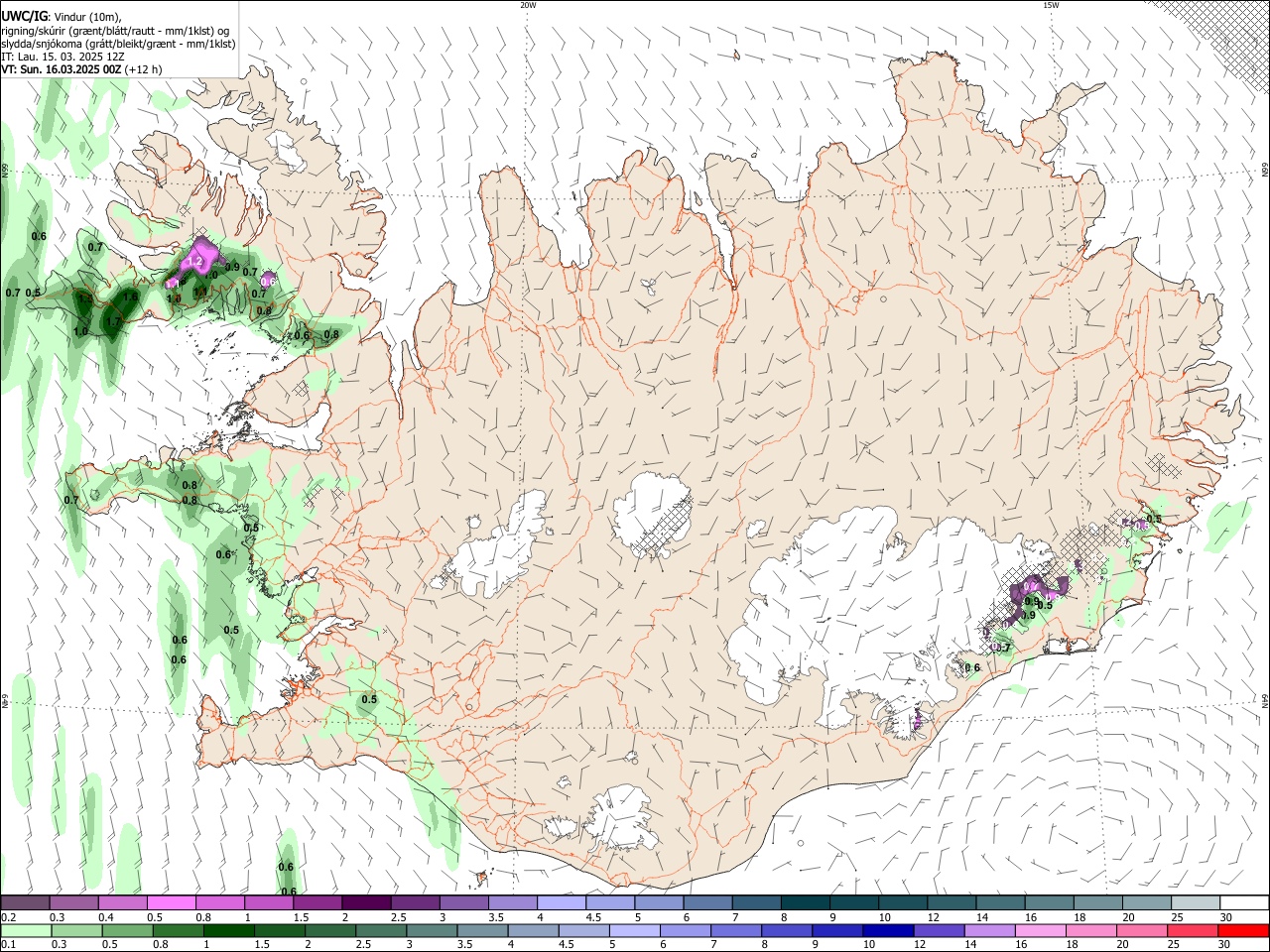Click the '15W' longitude label
Screen dimensions: 1270x952
pyautogui.click(x=1051, y=5)
